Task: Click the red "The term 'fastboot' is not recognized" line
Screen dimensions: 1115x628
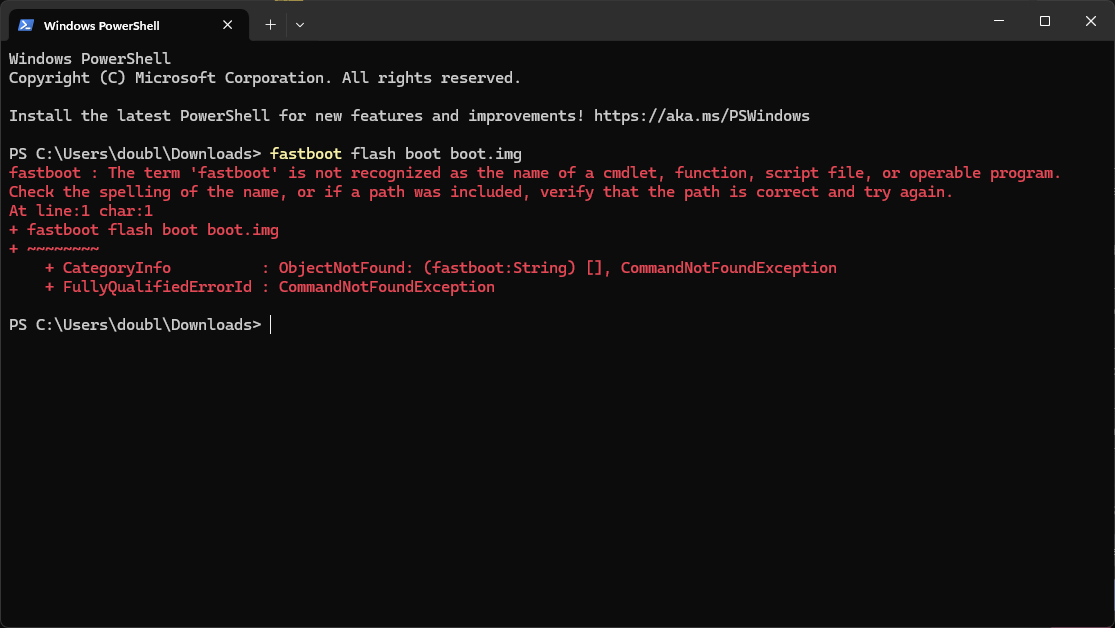Action: click(535, 173)
